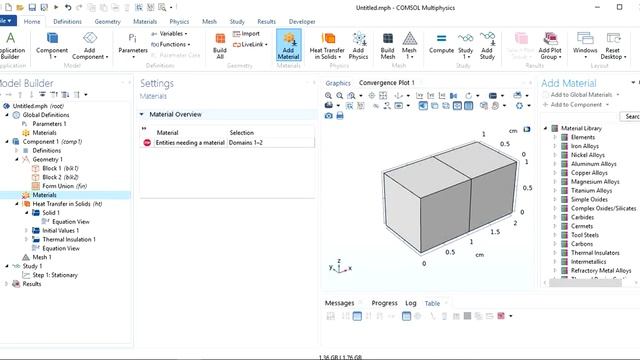Click the Application Builder button
The image size is (640, 360).
(x=10, y=45)
